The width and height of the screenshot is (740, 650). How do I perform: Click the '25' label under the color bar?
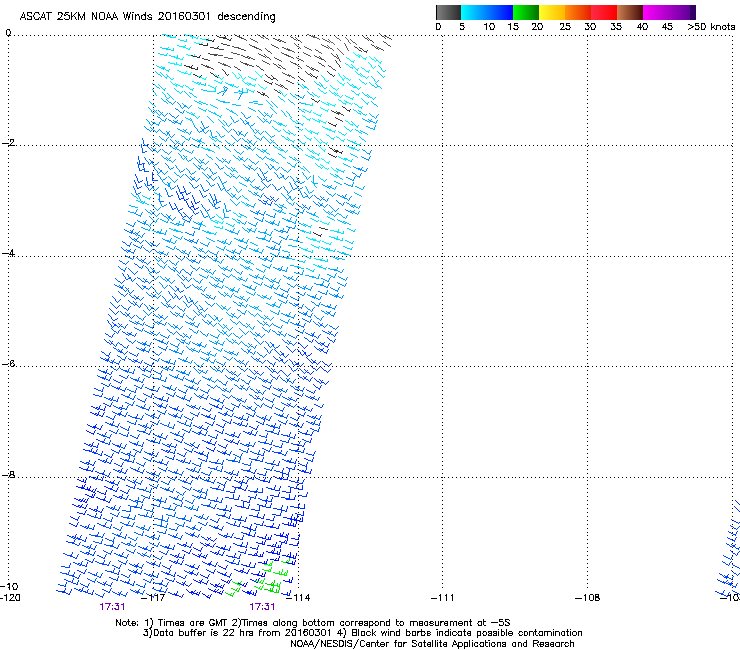point(565,27)
